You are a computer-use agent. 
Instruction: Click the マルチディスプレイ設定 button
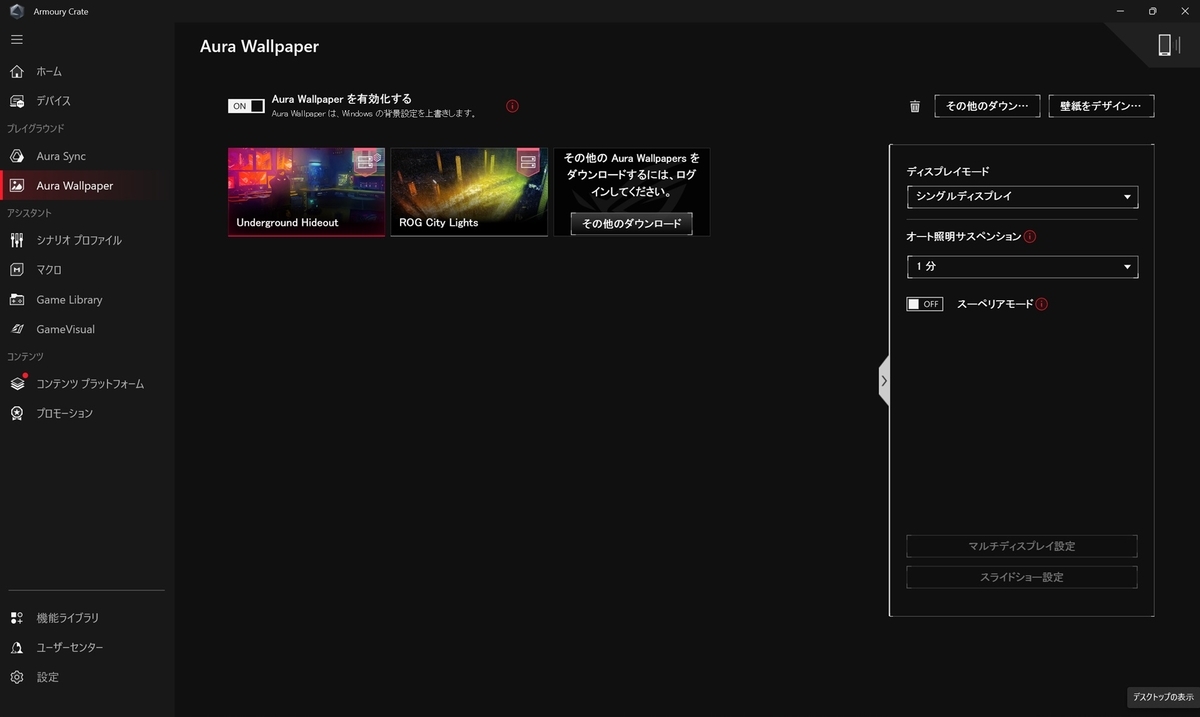(1022, 546)
